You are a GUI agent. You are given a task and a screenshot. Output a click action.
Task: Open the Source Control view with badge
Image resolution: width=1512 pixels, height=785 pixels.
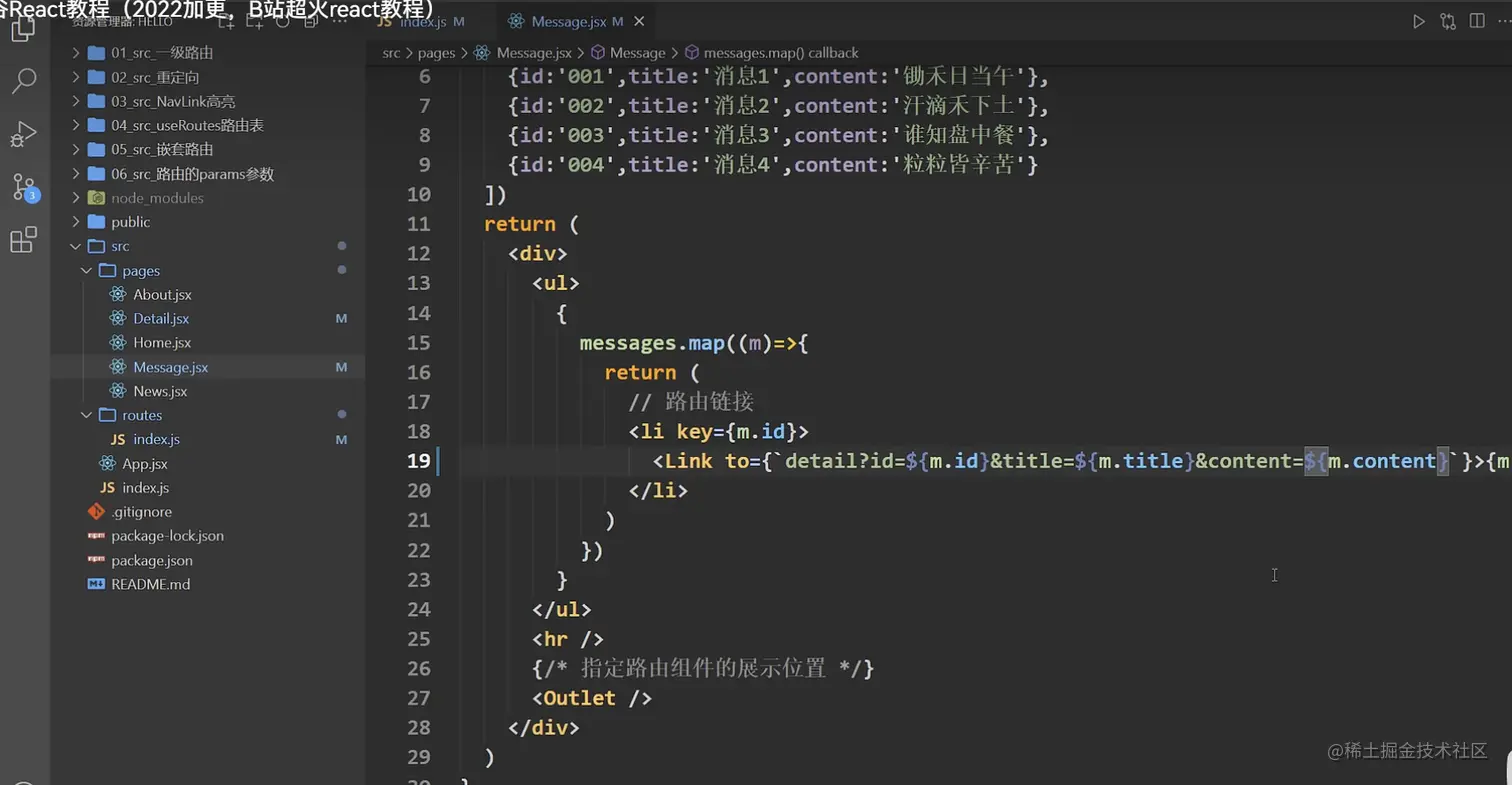pos(24,187)
